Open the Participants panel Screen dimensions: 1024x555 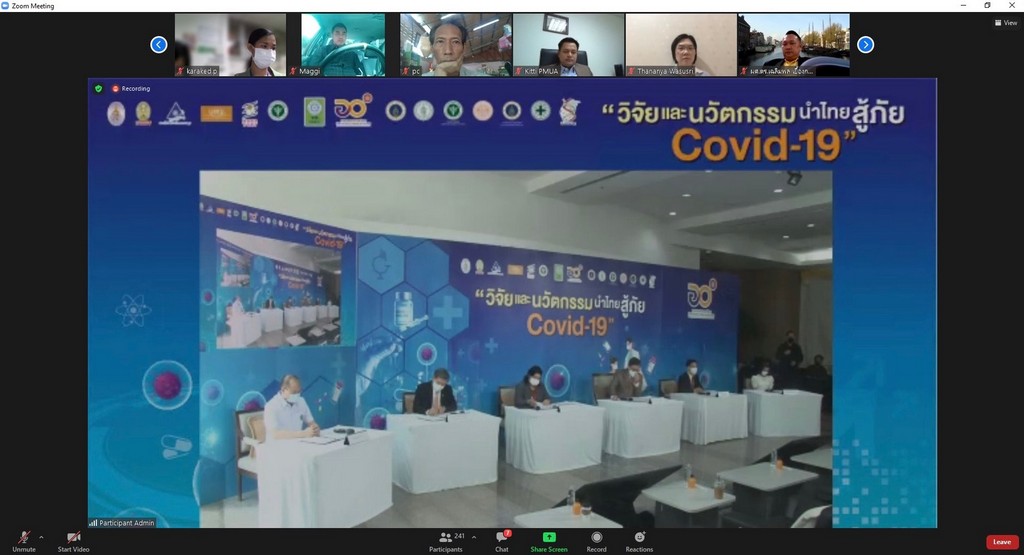pyautogui.click(x=445, y=539)
